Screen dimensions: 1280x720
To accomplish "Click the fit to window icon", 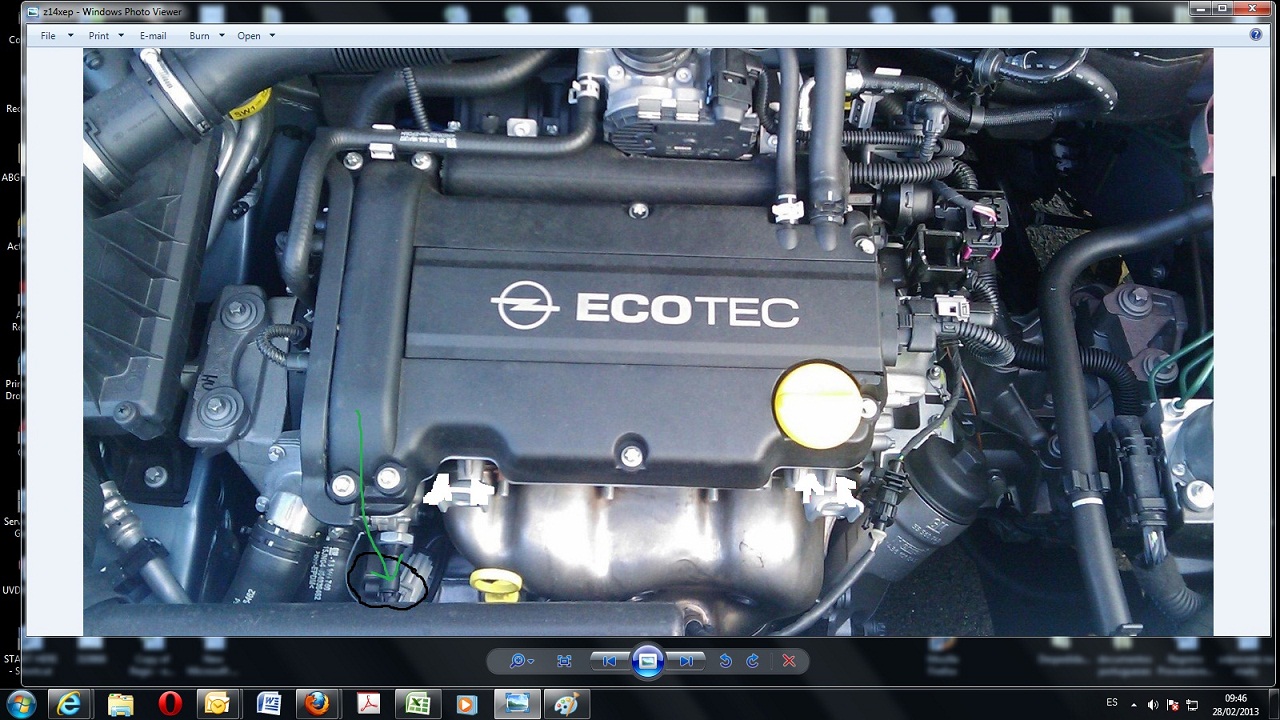I will [x=564, y=661].
